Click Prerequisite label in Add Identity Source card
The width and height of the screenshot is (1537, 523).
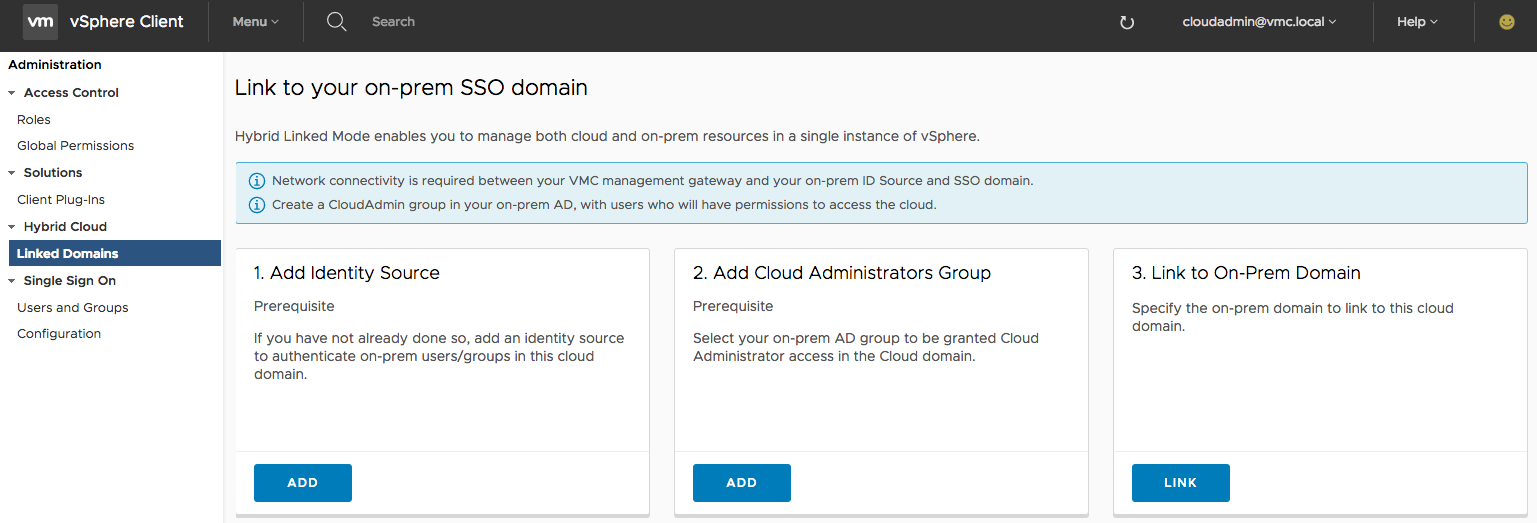coord(294,306)
